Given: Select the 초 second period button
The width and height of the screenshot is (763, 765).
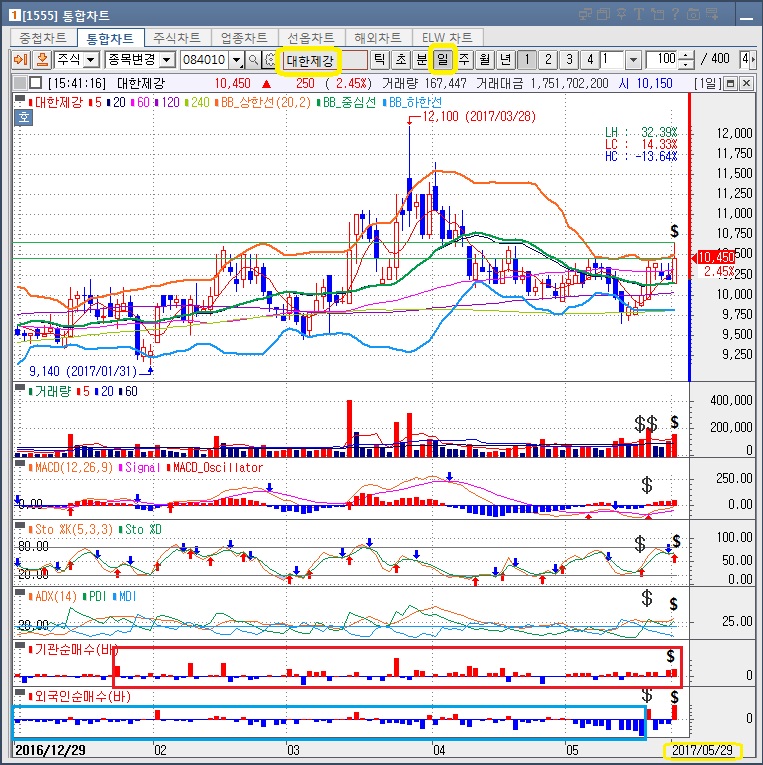Looking at the screenshot, I should click(x=401, y=60).
